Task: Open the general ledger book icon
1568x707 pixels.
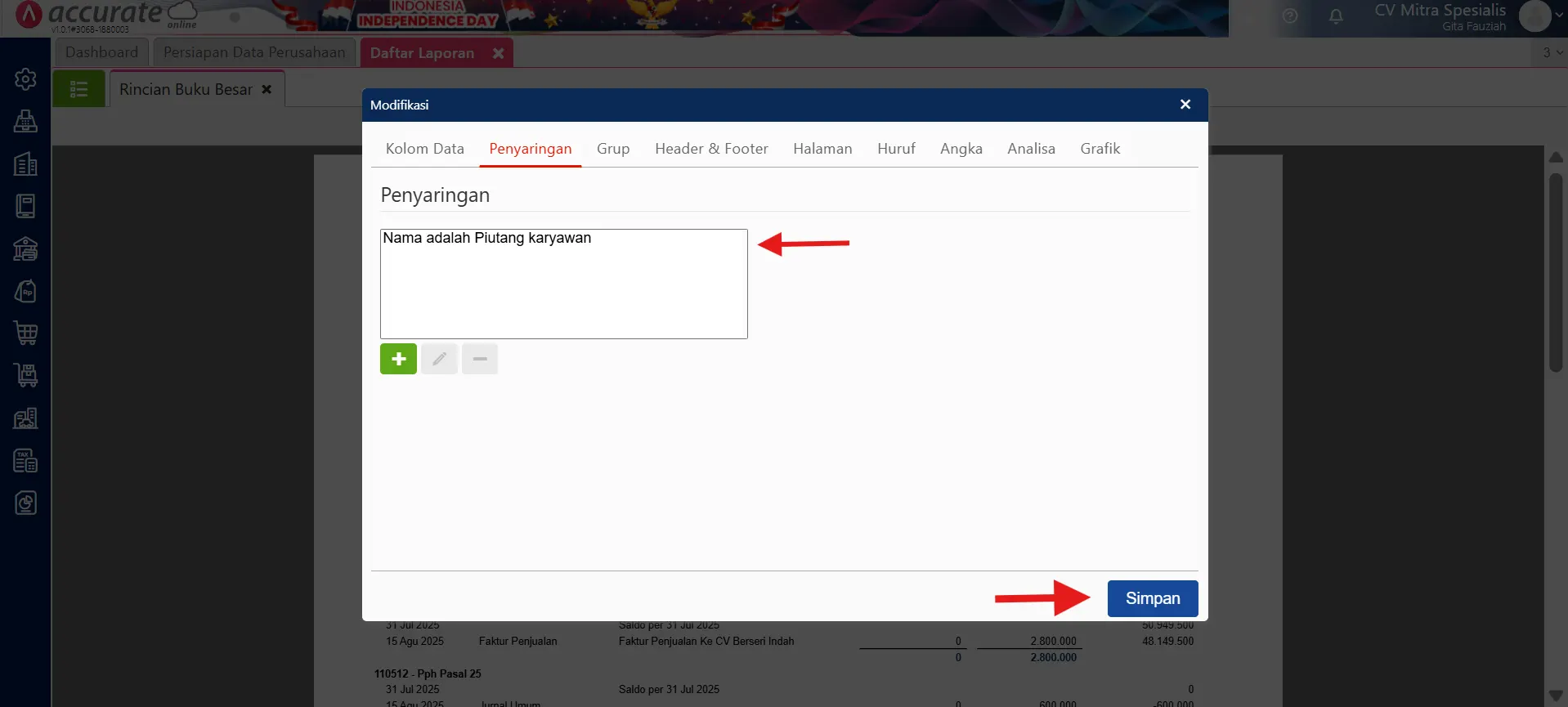Action: point(25,206)
